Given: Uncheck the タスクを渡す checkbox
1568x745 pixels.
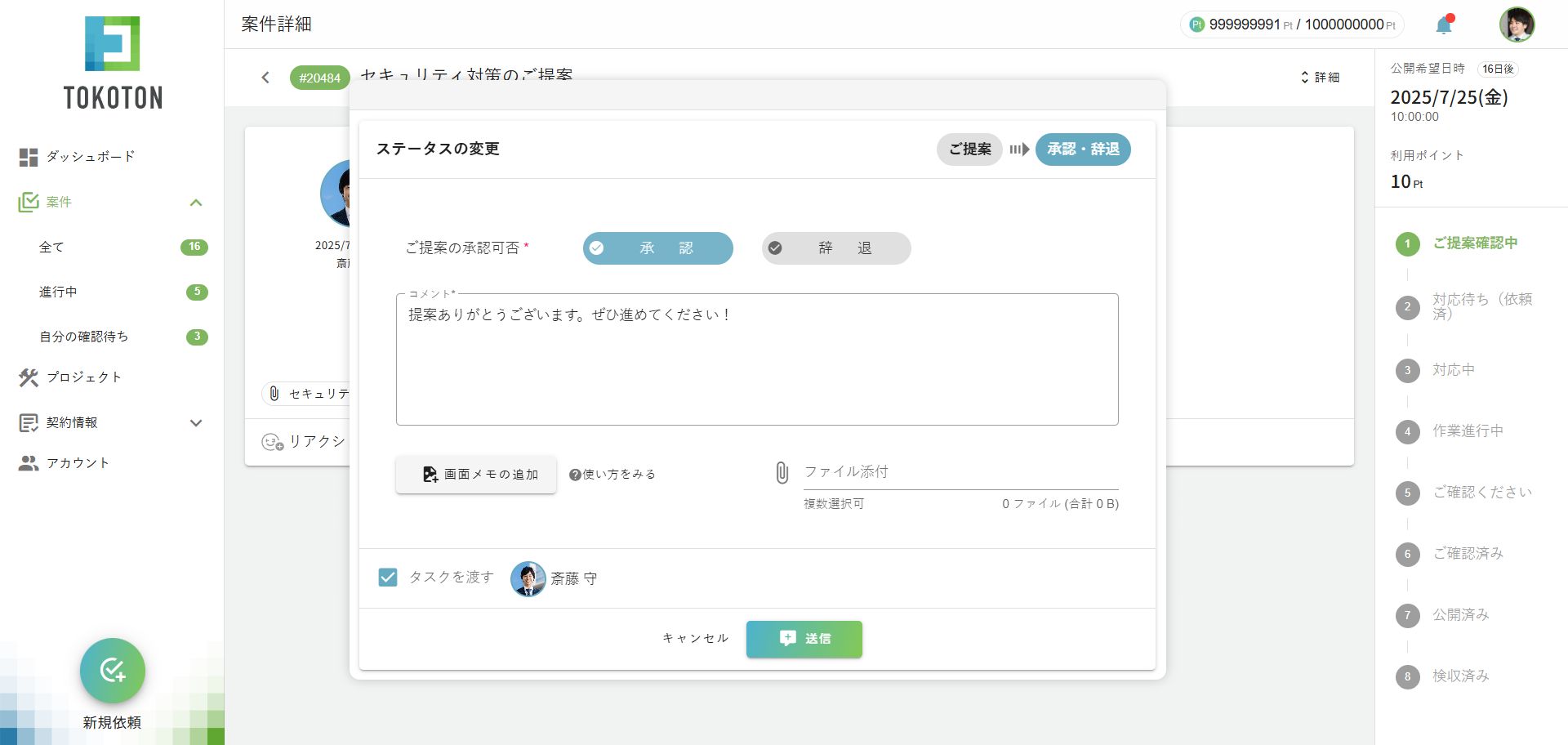Looking at the screenshot, I should (x=388, y=578).
